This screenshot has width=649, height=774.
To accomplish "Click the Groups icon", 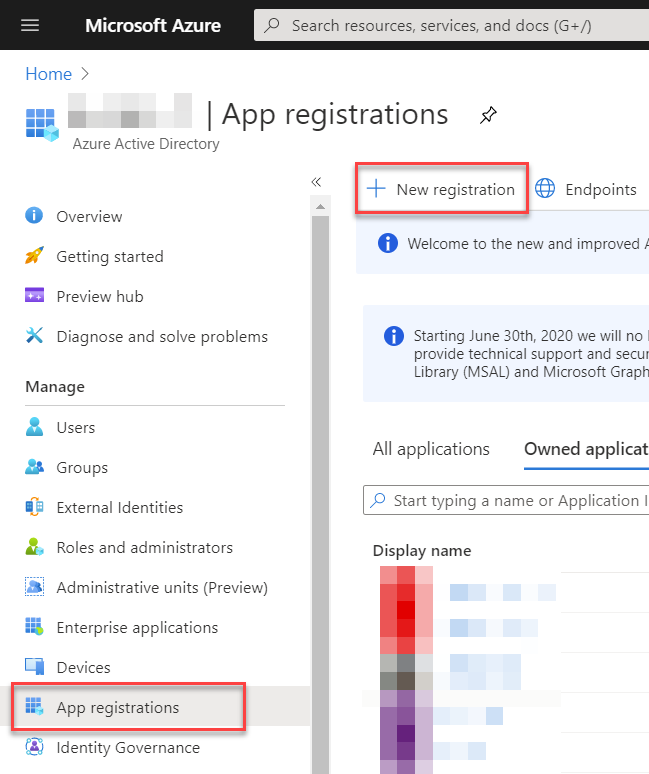I will pos(34,466).
